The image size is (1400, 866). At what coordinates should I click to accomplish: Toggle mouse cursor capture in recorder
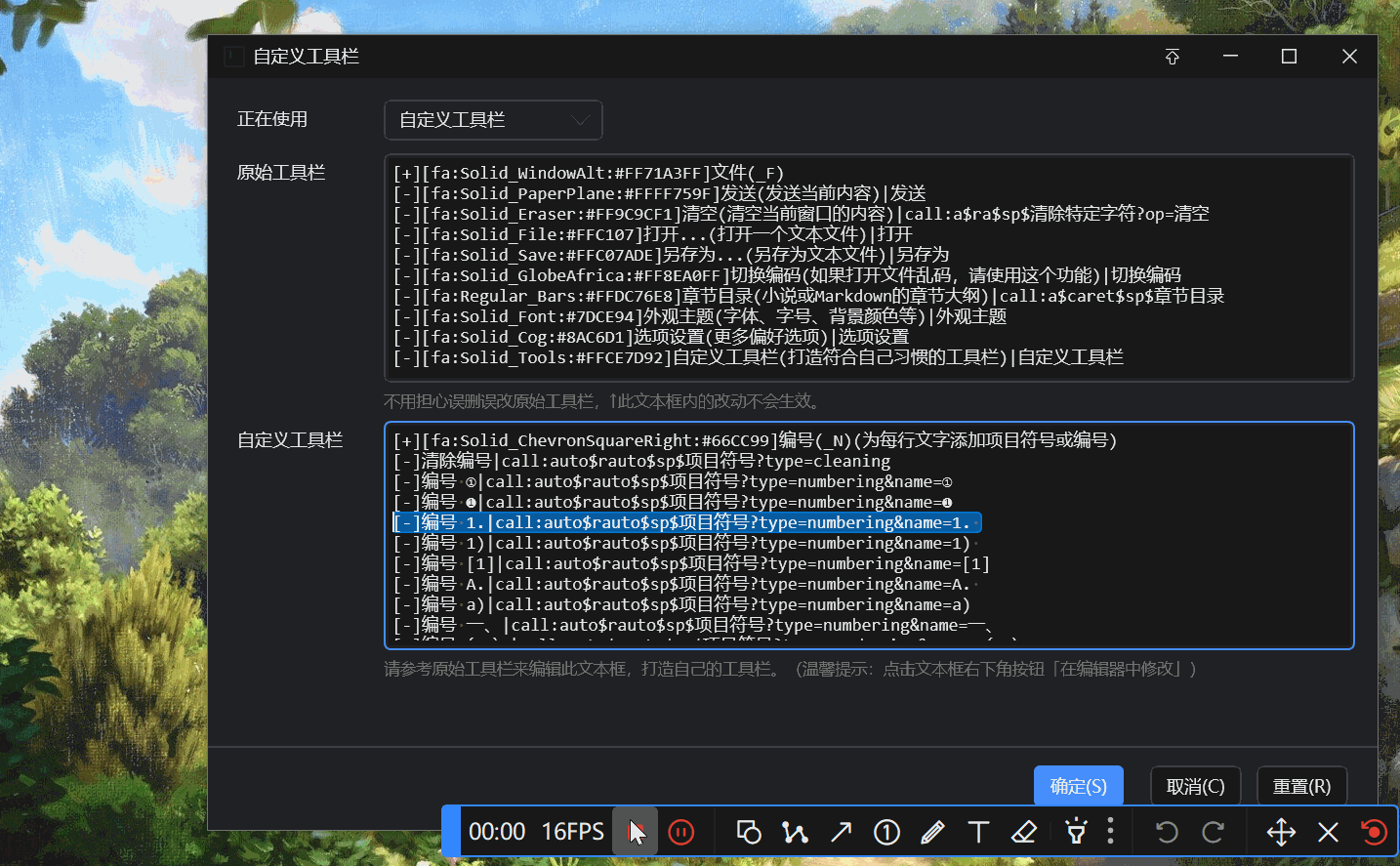pos(636,832)
